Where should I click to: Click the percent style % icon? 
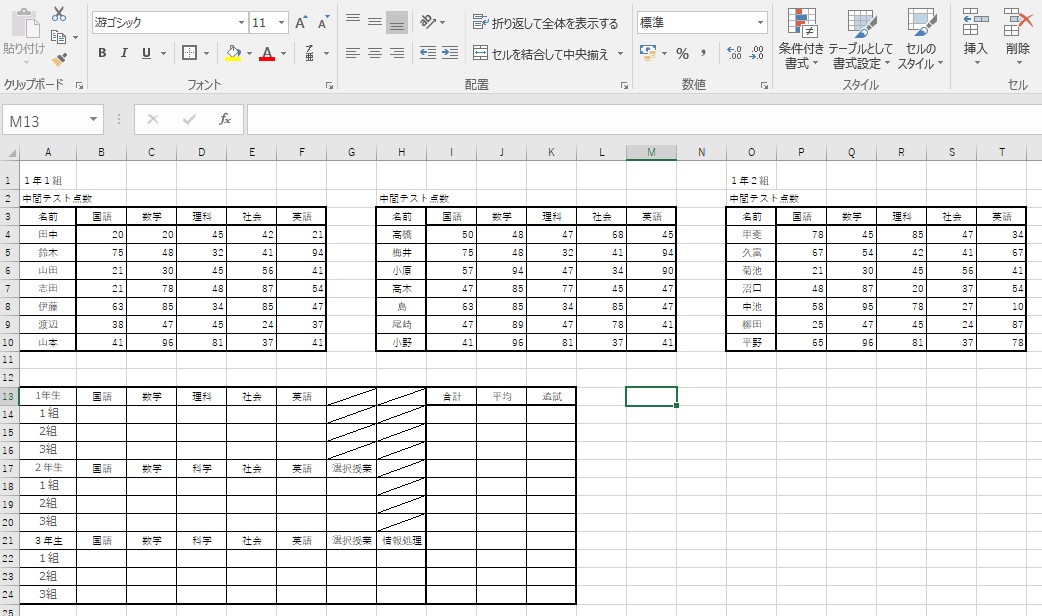(x=683, y=53)
